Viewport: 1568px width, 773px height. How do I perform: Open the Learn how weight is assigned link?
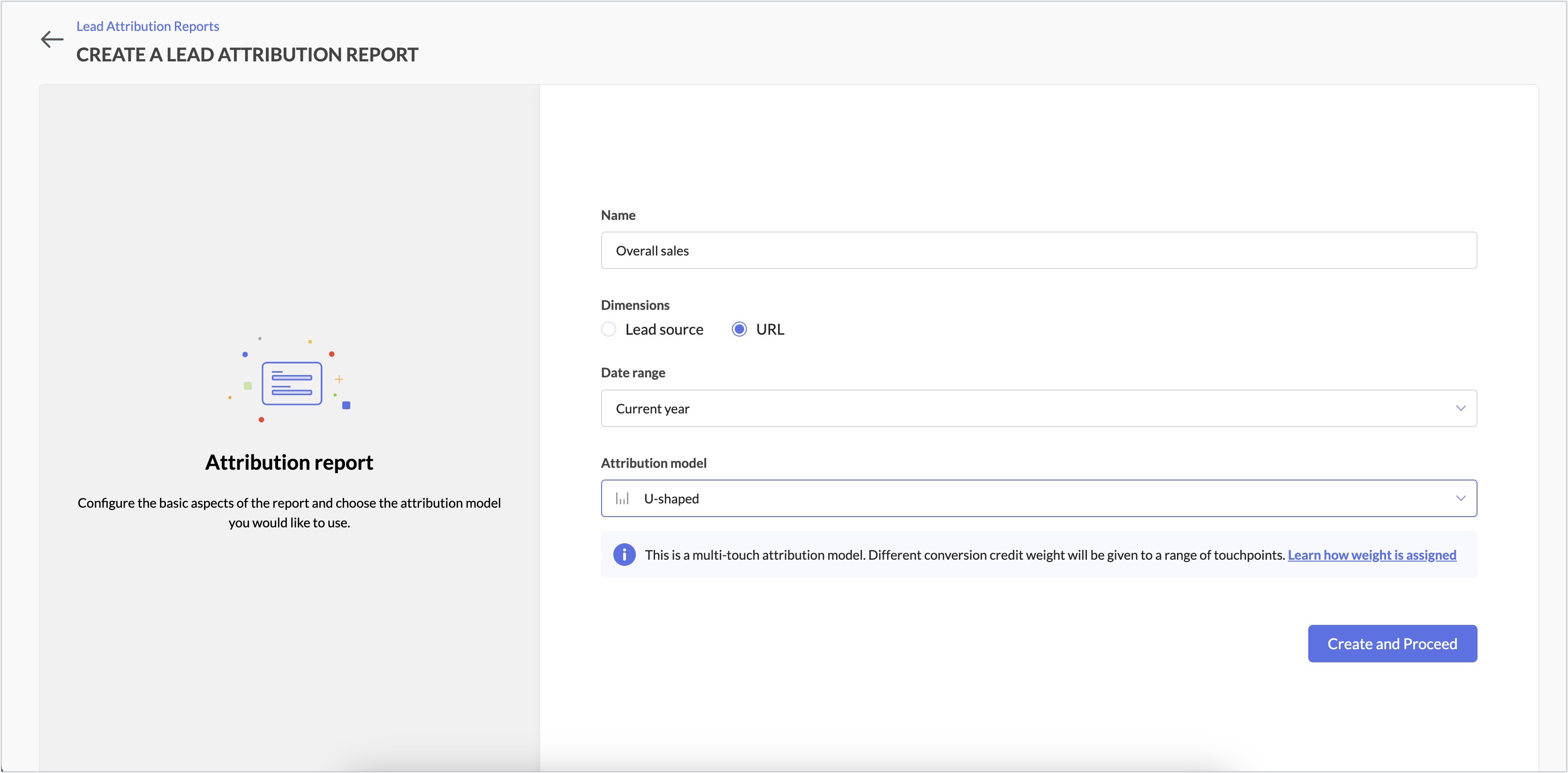(x=1372, y=555)
